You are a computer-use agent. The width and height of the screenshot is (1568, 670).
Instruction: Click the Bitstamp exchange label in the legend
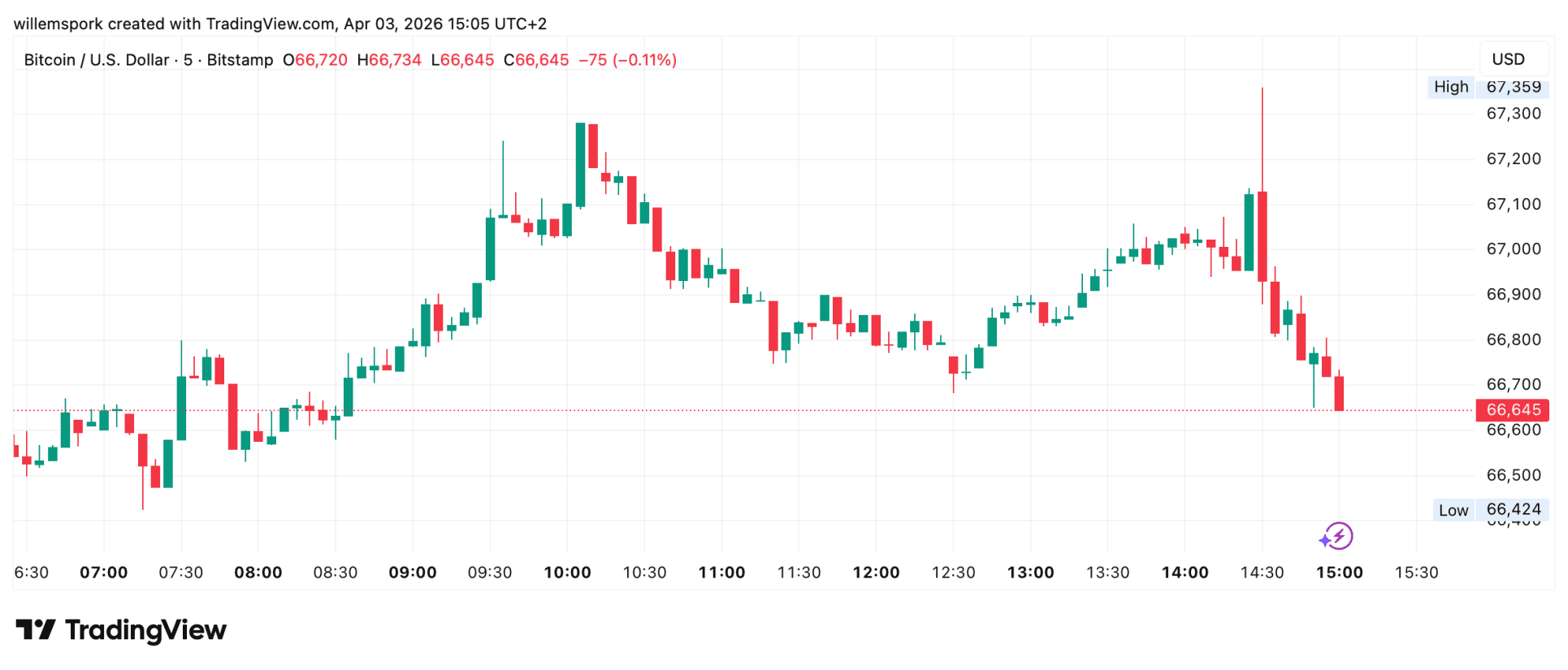[240, 60]
